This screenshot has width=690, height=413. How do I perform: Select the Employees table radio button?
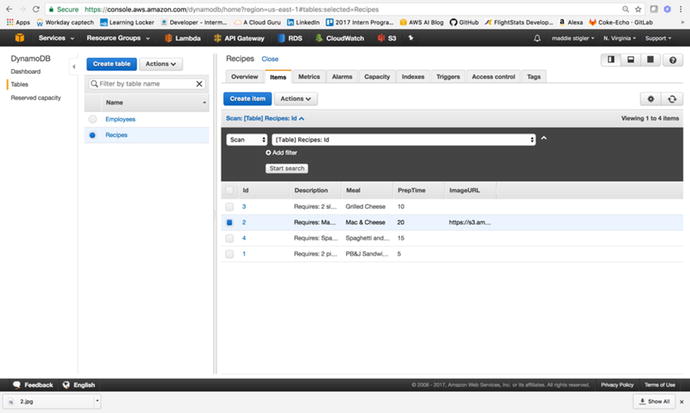tap(93, 119)
